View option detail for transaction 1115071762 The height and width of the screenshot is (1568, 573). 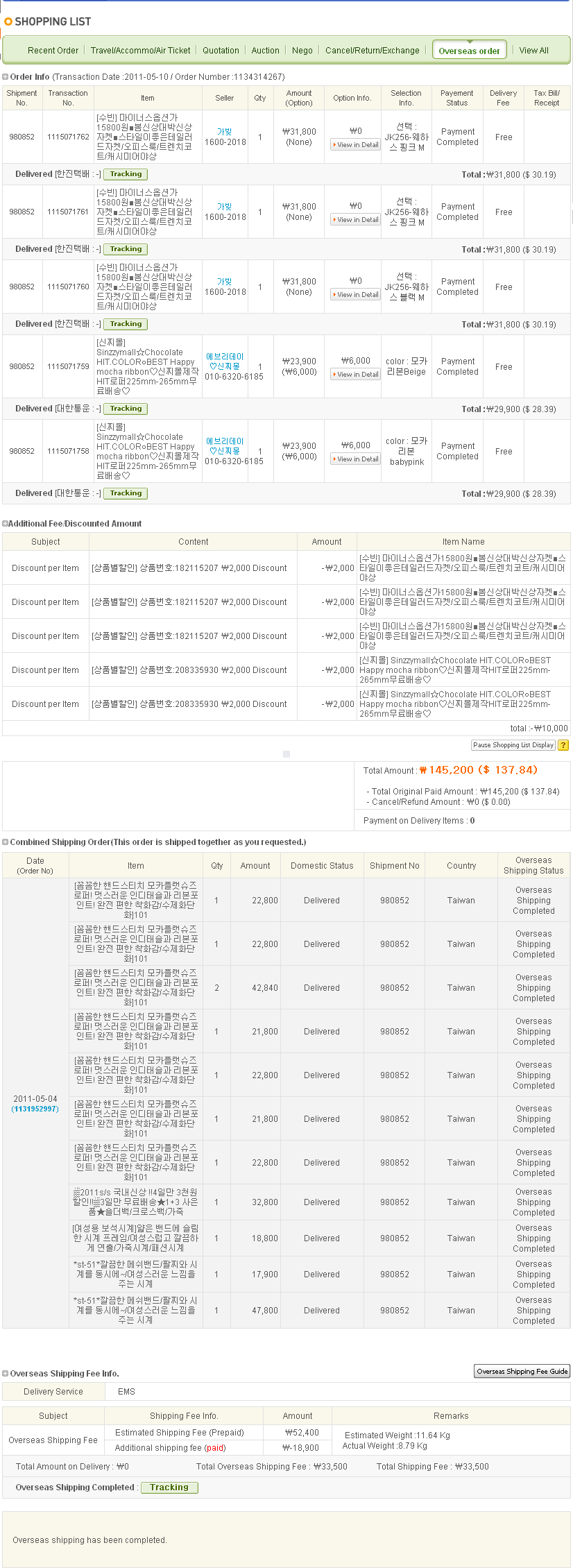click(356, 145)
